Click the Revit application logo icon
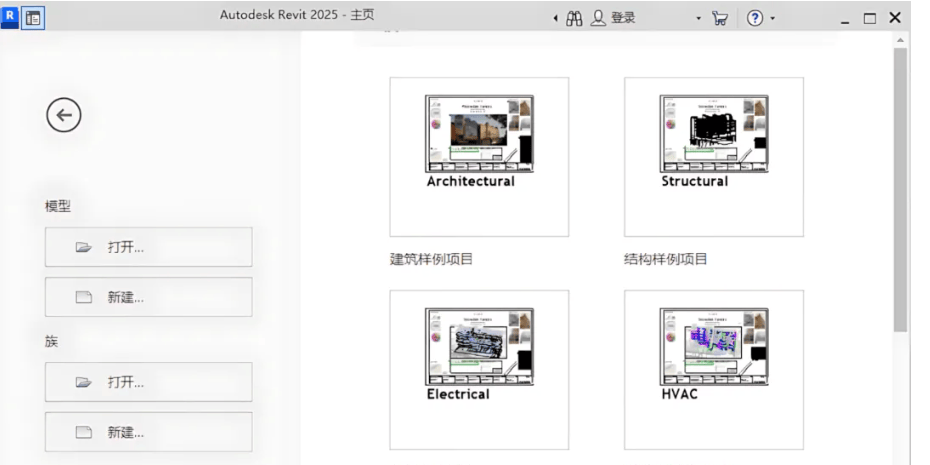 tap(11, 17)
